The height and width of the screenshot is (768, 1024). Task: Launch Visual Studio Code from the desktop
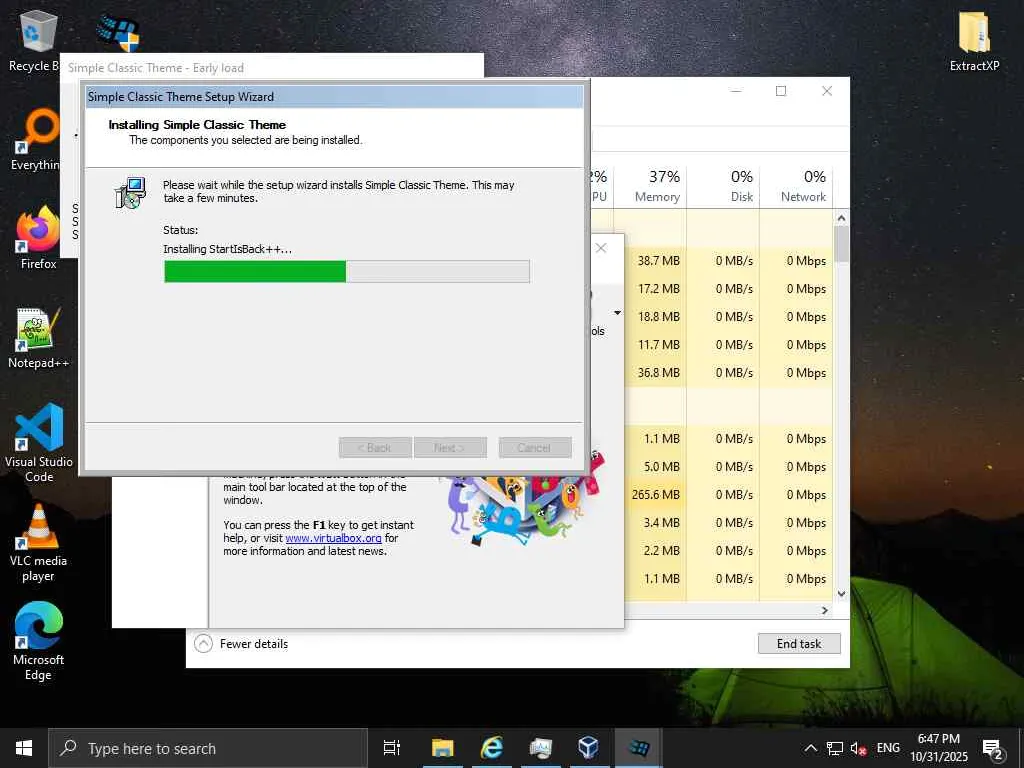click(x=39, y=443)
